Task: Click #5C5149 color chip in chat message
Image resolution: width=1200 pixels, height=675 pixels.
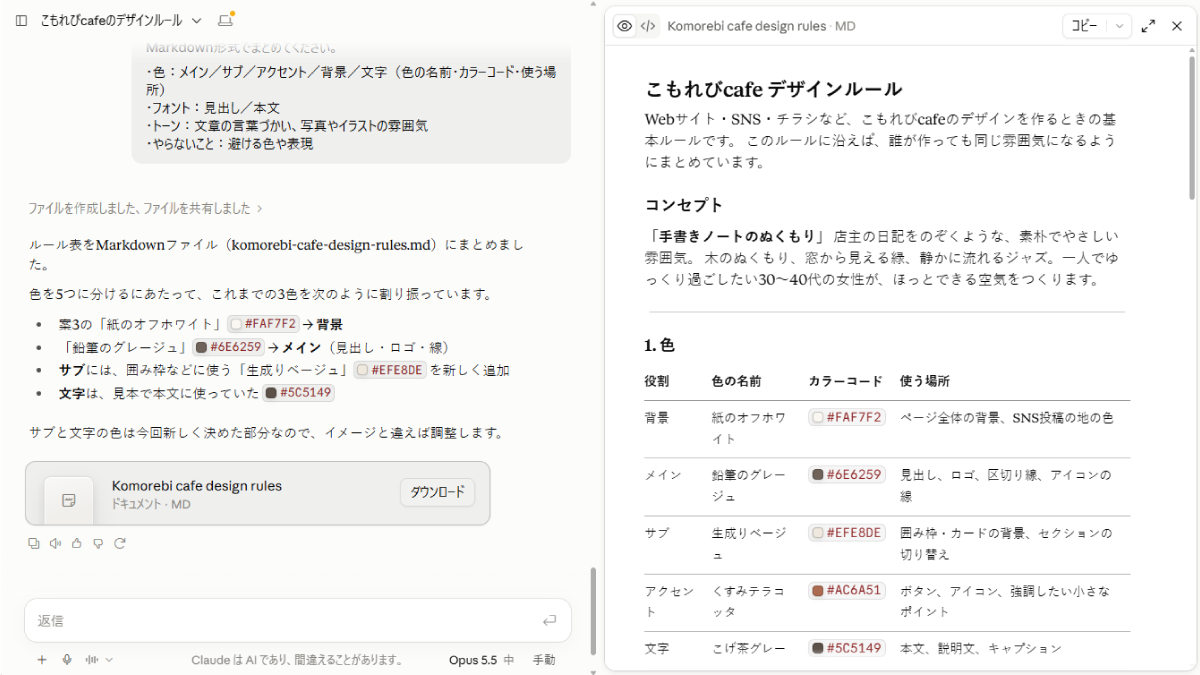Action: tap(298, 393)
